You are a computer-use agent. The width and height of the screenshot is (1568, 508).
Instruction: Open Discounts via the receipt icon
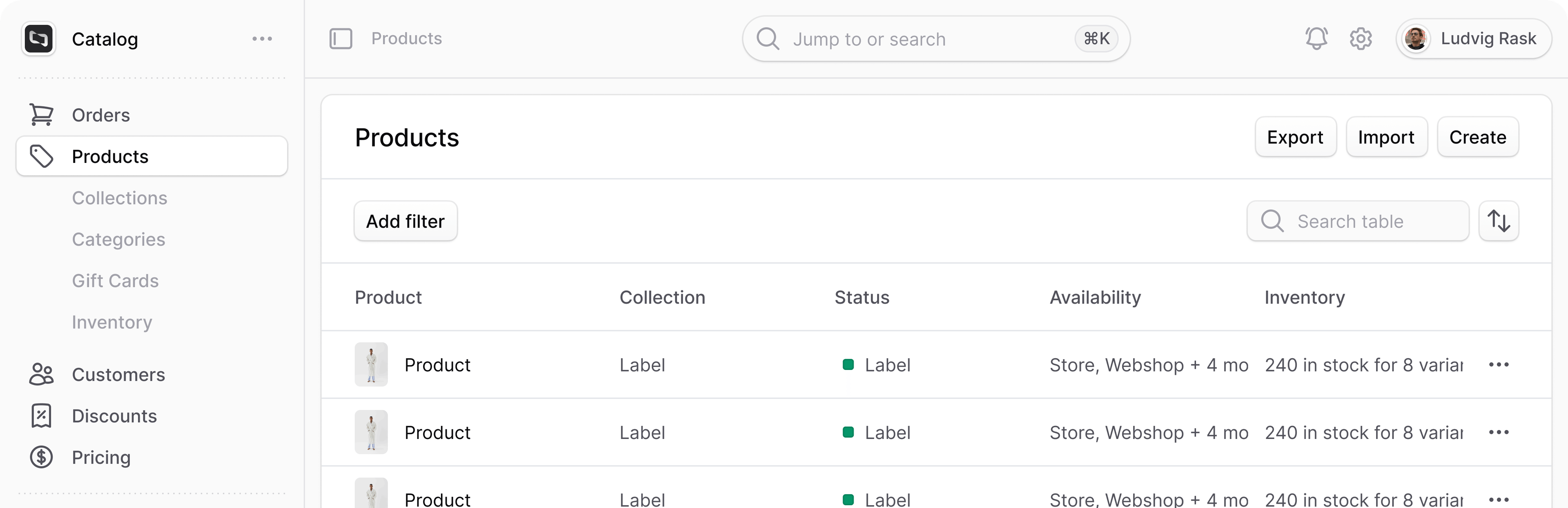pos(41,416)
